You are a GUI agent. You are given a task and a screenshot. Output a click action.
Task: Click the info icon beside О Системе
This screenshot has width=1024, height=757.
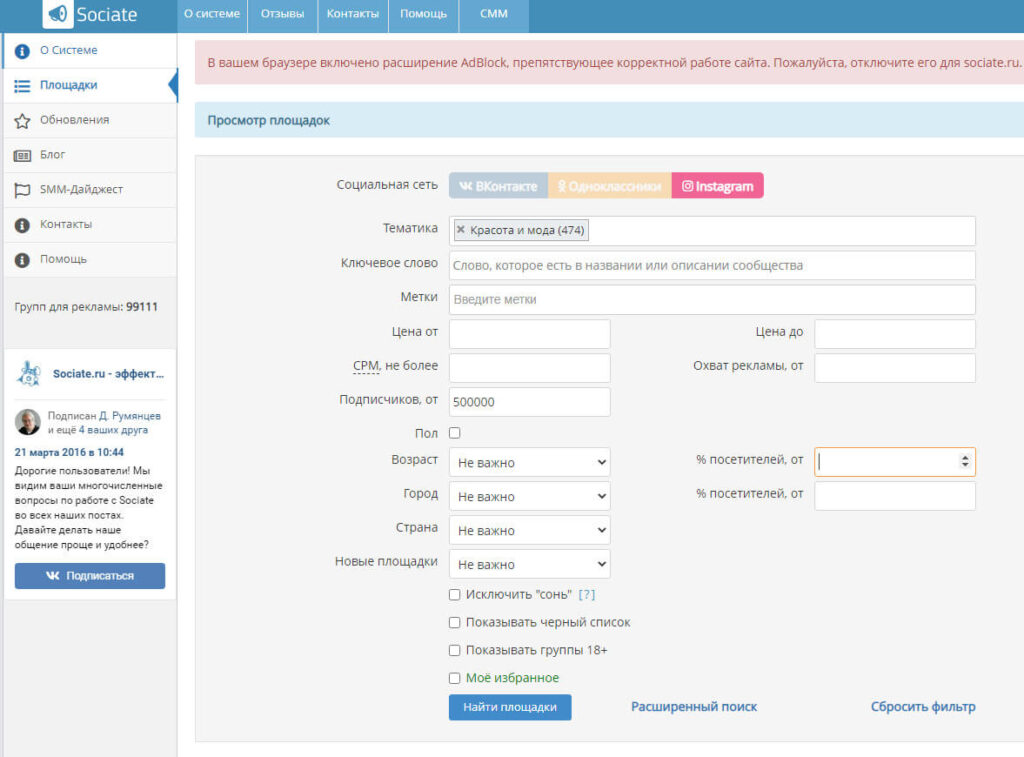point(22,51)
